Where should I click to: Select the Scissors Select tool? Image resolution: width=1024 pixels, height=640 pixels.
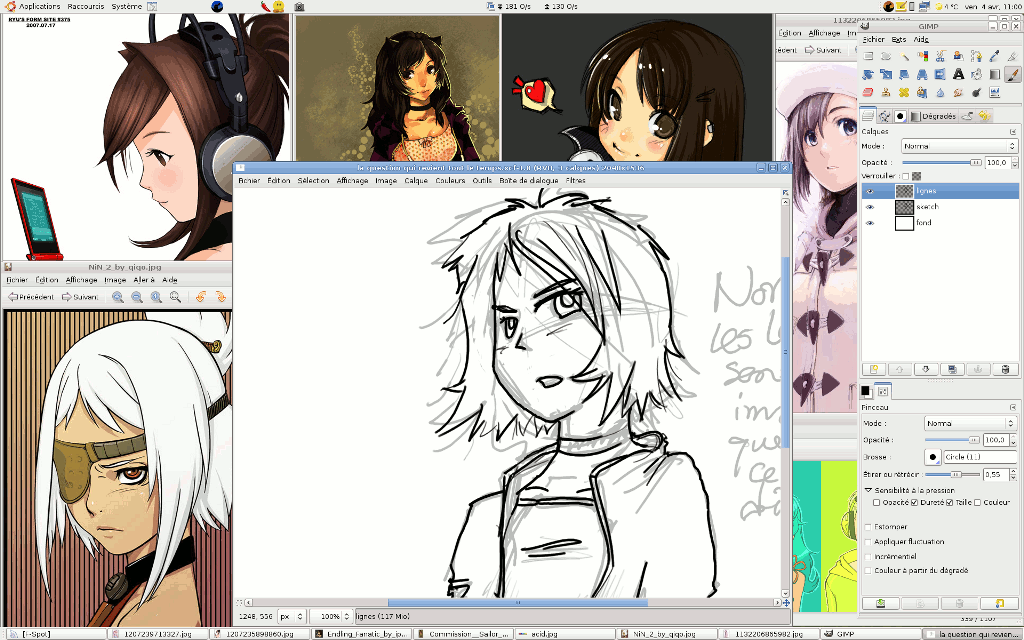[x=940, y=57]
